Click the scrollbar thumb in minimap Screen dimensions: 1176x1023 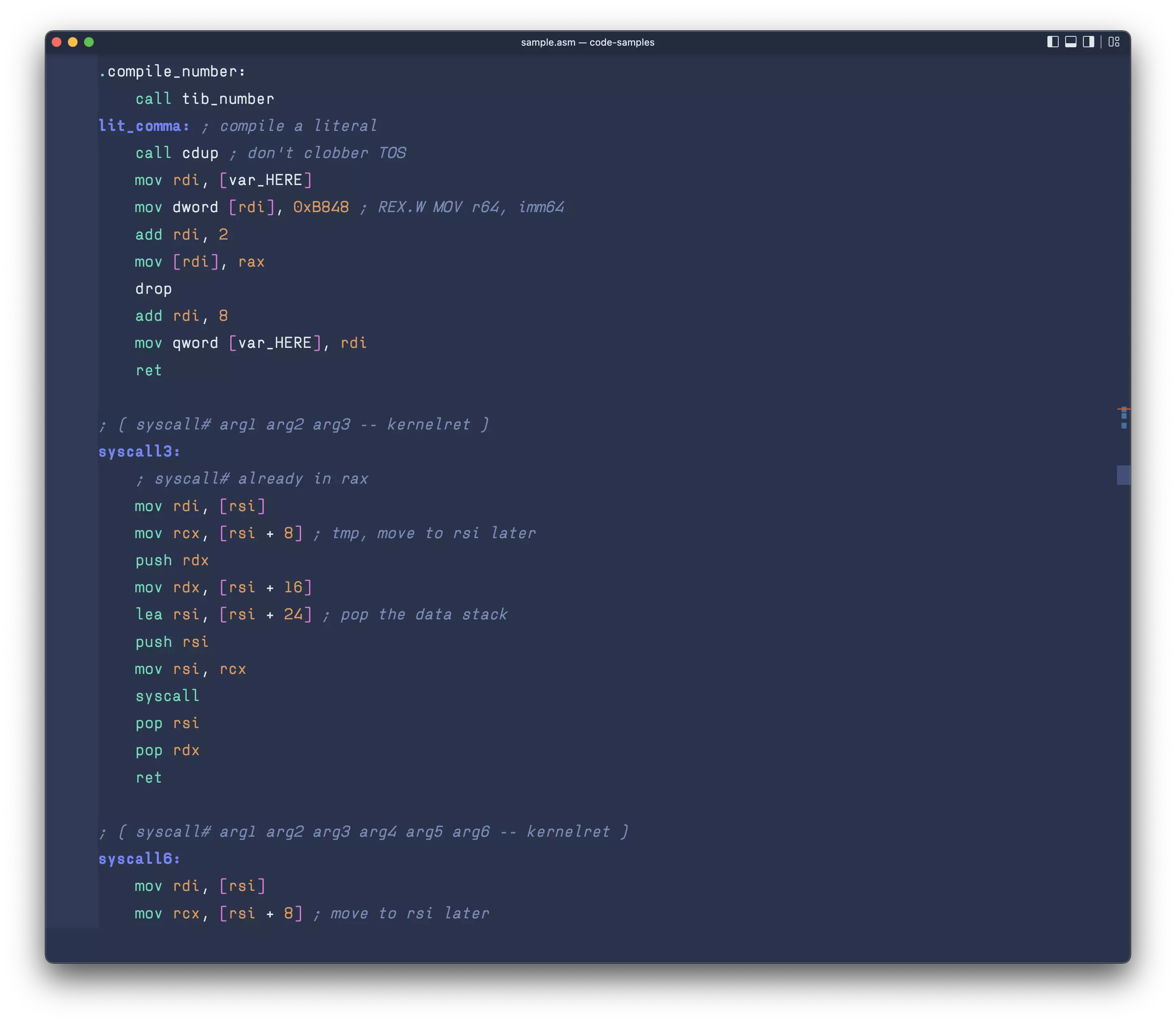(x=1123, y=475)
